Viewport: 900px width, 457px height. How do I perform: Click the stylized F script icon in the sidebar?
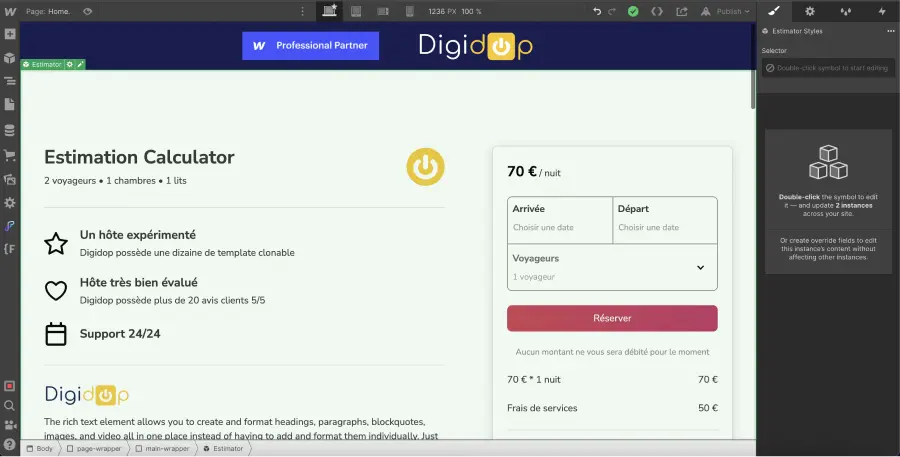click(10, 226)
